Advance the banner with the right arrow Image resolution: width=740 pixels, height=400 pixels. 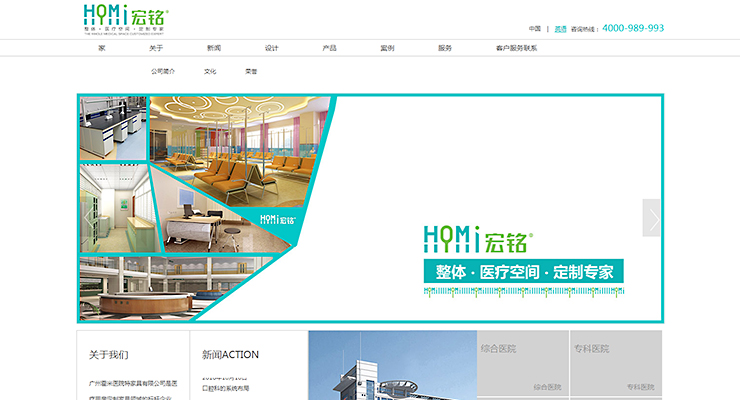[x=651, y=218]
